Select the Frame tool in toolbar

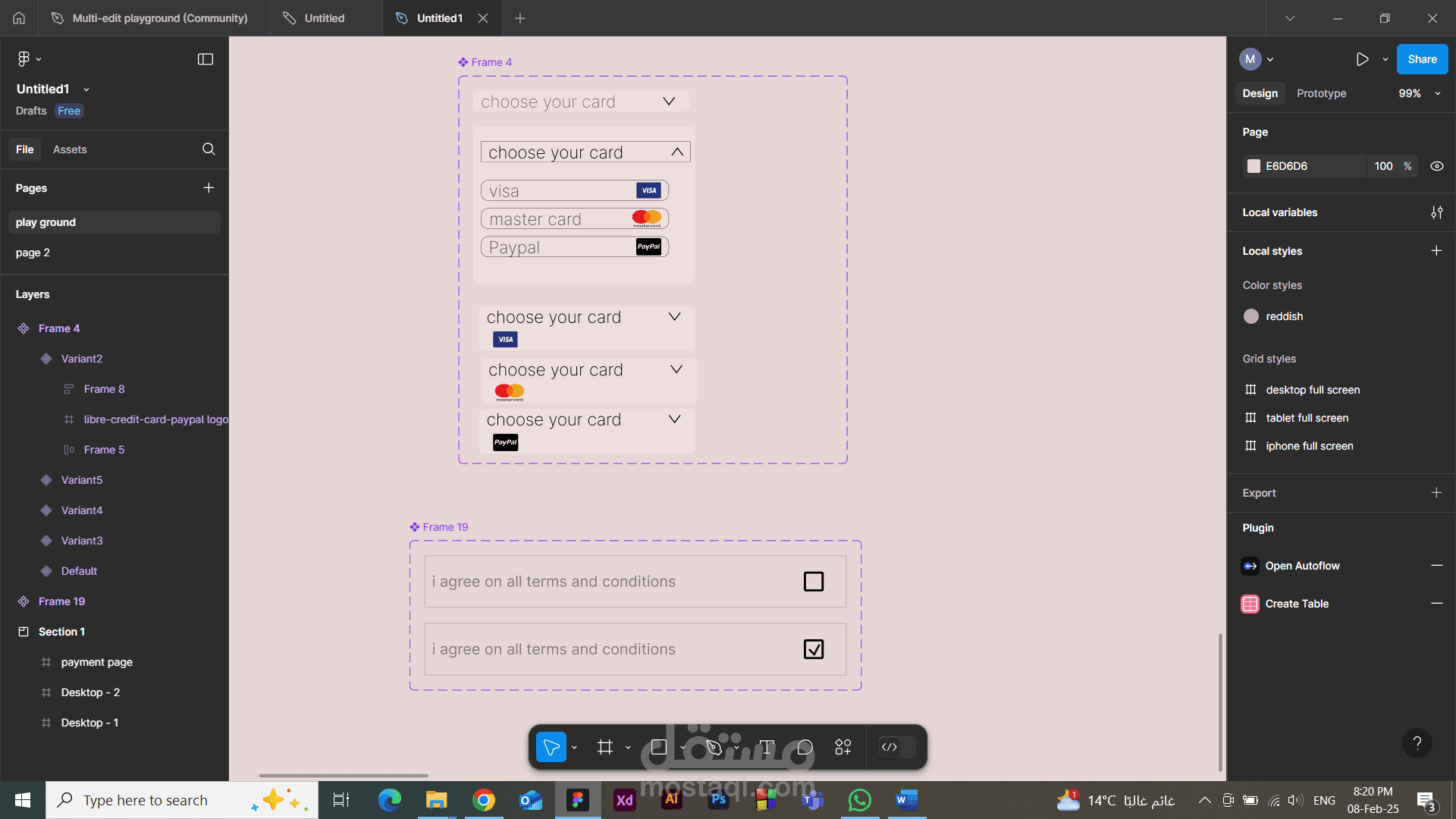pyautogui.click(x=604, y=748)
